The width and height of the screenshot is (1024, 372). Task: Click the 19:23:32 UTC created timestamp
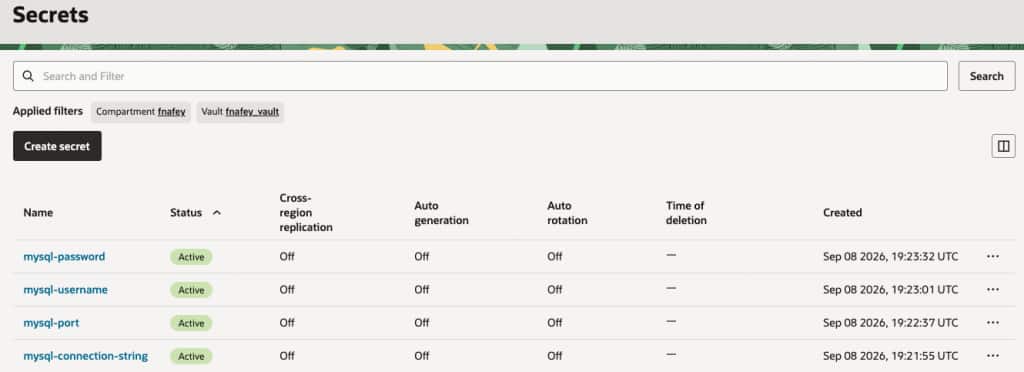[x=890, y=256]
